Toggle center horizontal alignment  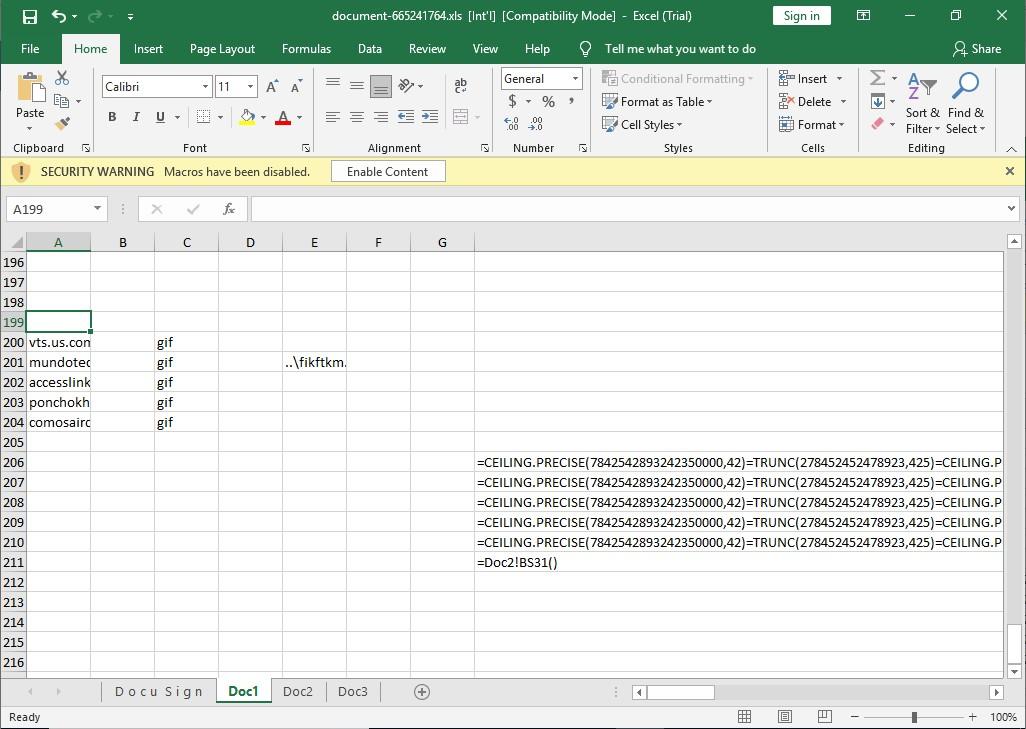click(357, 117)
